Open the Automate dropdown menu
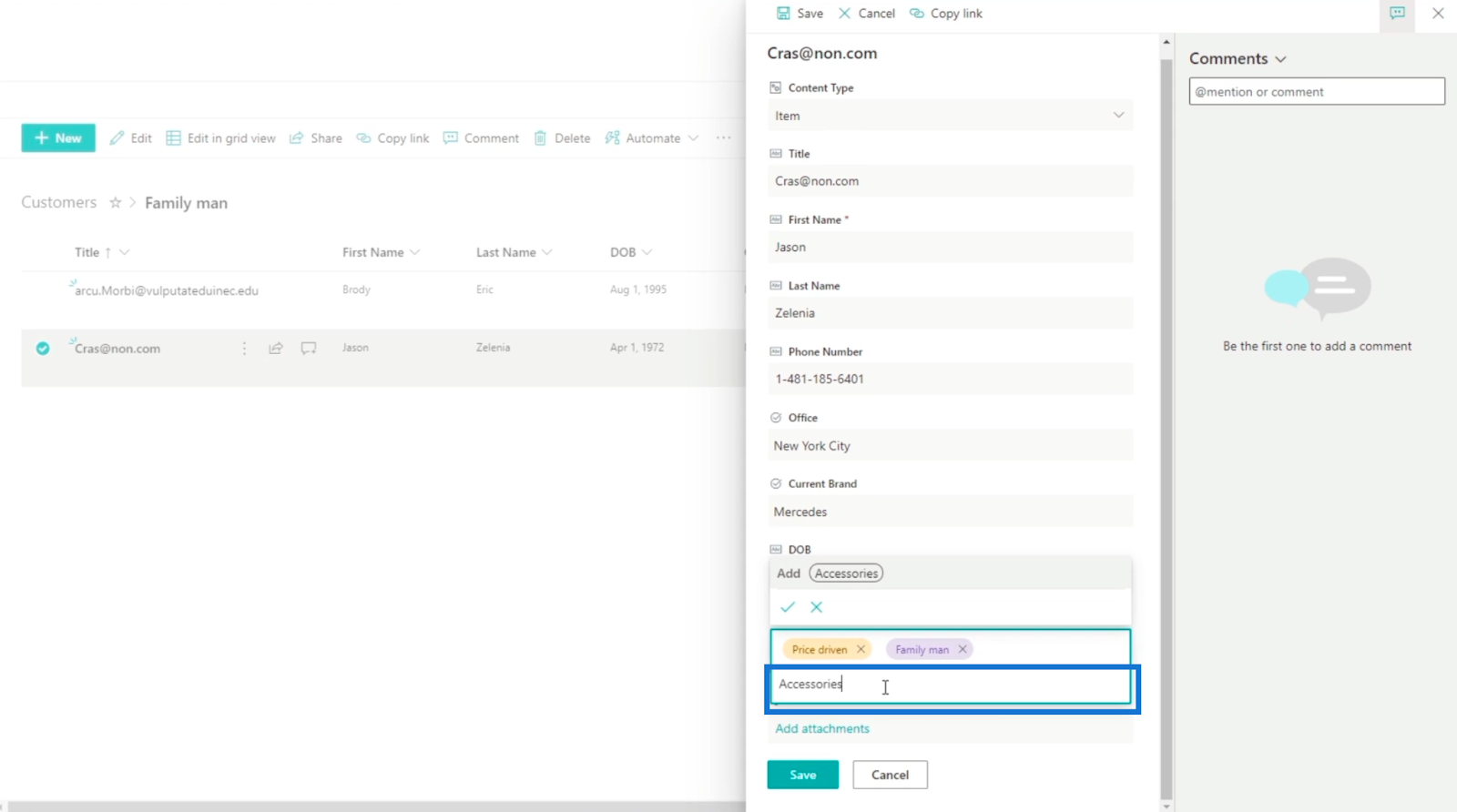 tap(652, 138)
